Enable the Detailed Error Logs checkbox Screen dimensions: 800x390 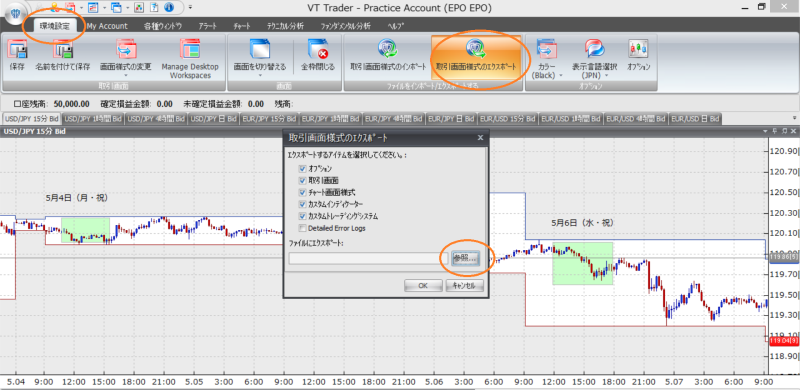tap(303, 228)
